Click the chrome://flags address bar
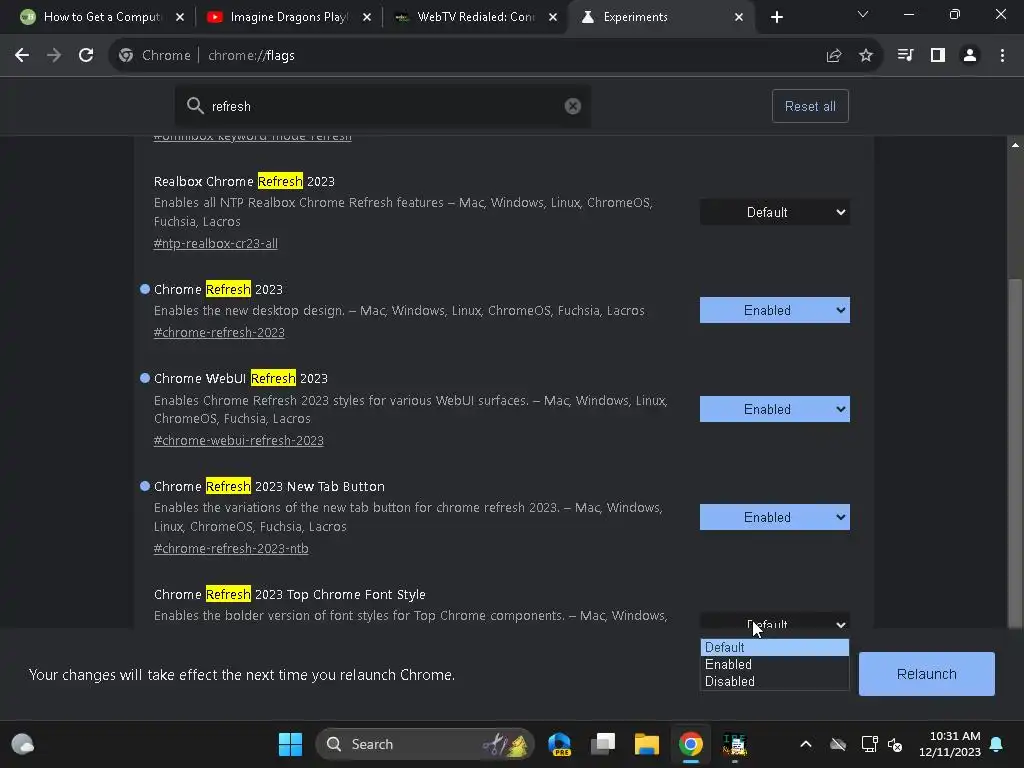This screenshot has width=1024, height=768. coord(496,56)
